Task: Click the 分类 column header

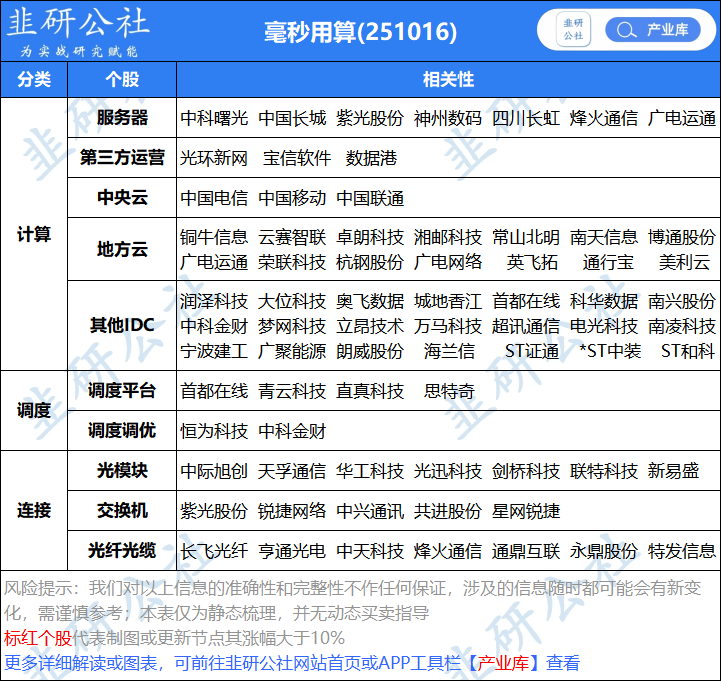Action: point(34,79)
